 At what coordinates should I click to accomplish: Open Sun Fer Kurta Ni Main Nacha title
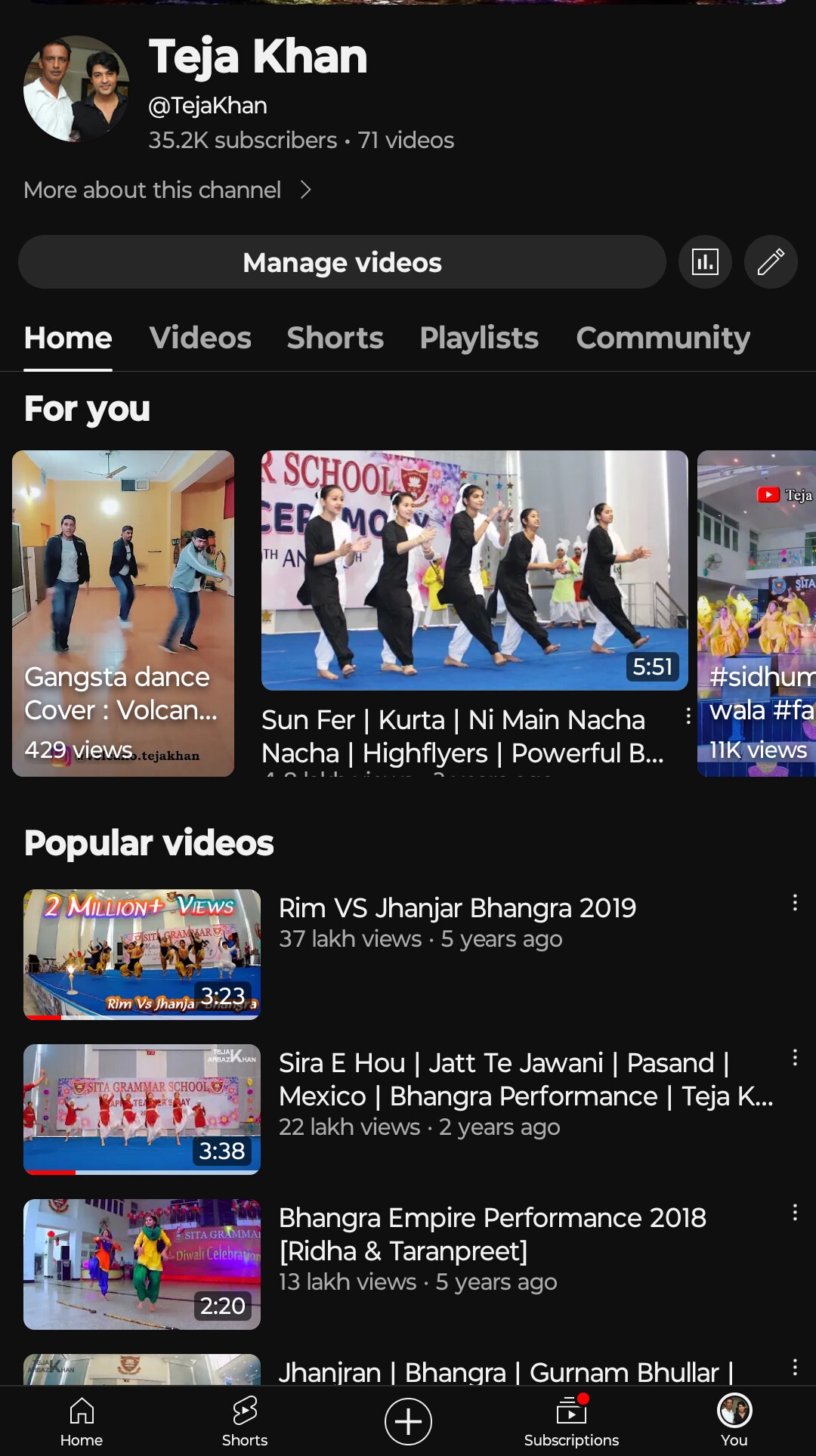462,736
